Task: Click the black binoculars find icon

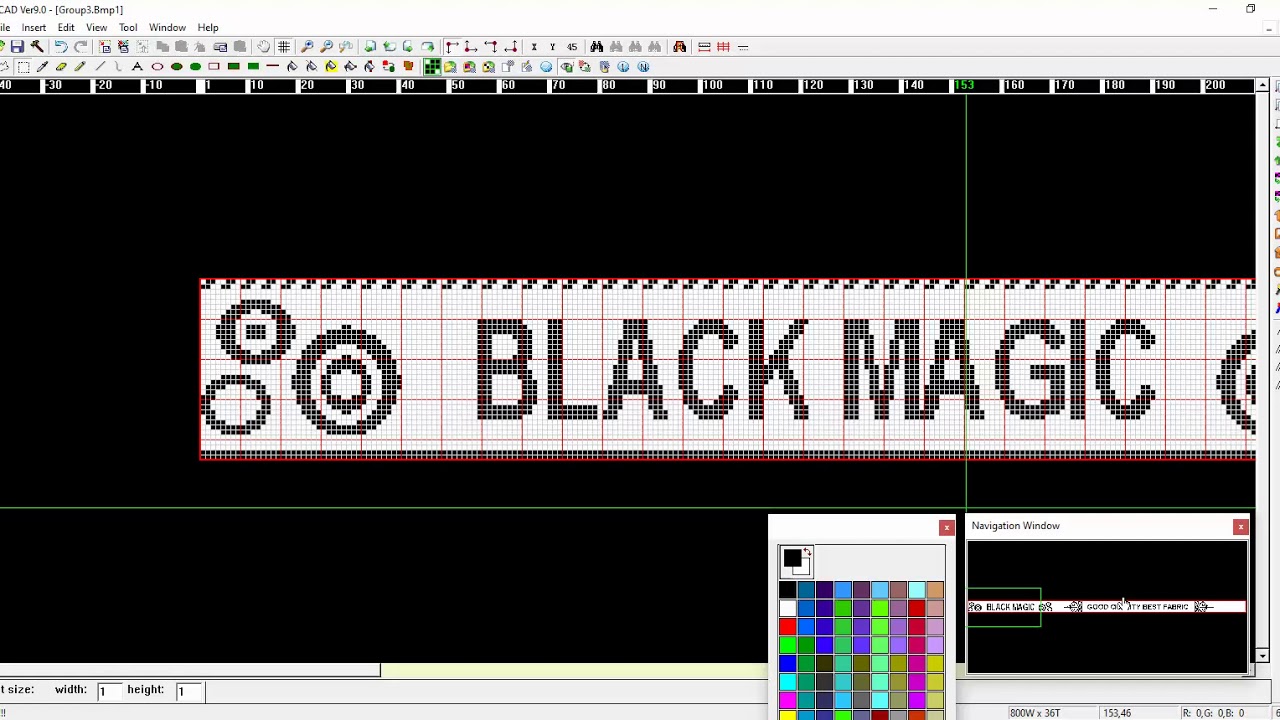Action: pyautogui.click(x=597, y=47)
